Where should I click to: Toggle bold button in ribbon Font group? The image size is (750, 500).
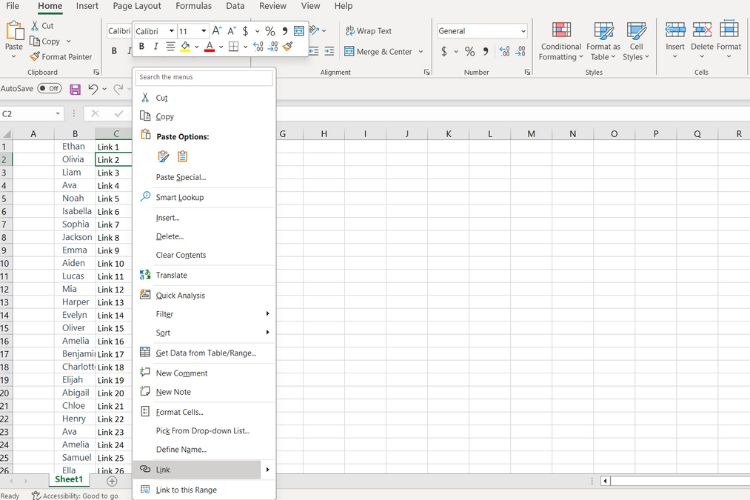[114, 51]
